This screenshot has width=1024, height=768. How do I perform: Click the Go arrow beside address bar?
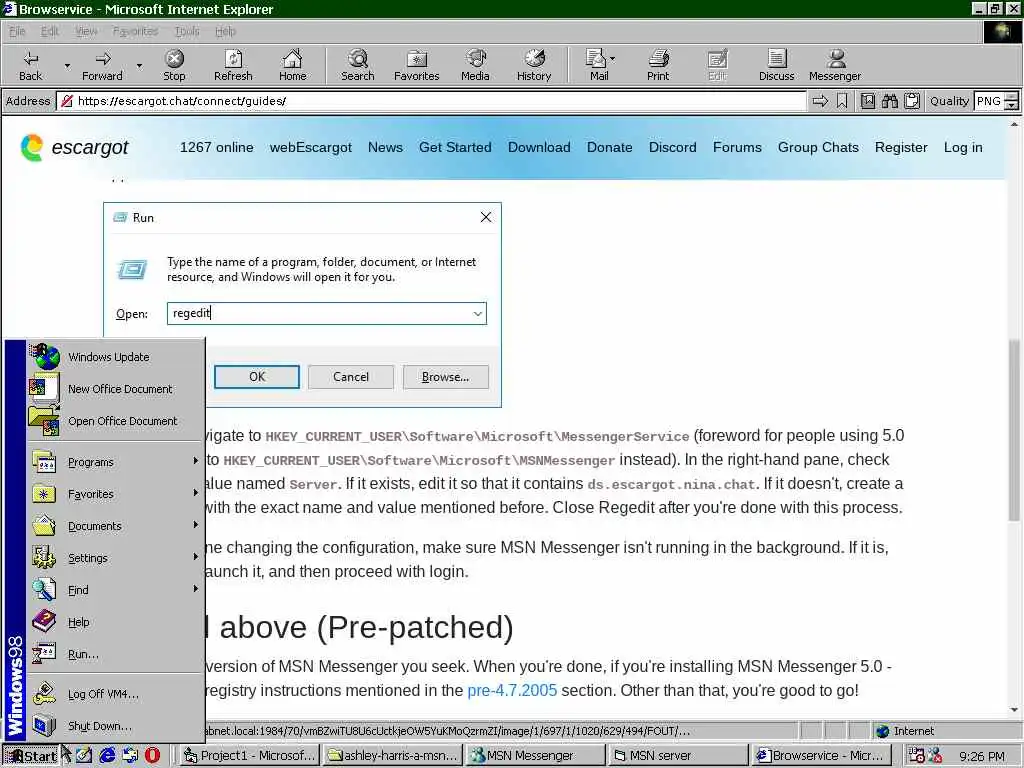click(x=820, y=101)
